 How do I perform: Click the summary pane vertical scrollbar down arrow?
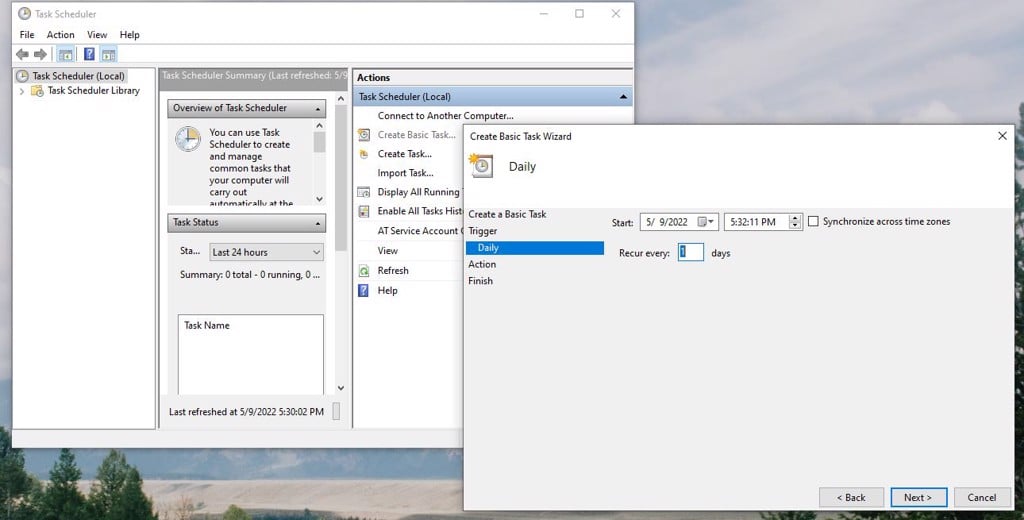(341, 388)
